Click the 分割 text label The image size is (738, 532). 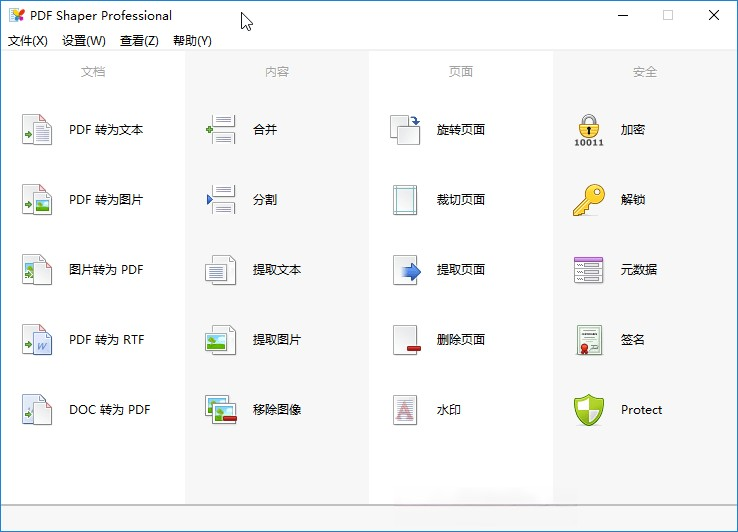coord(265,200)
